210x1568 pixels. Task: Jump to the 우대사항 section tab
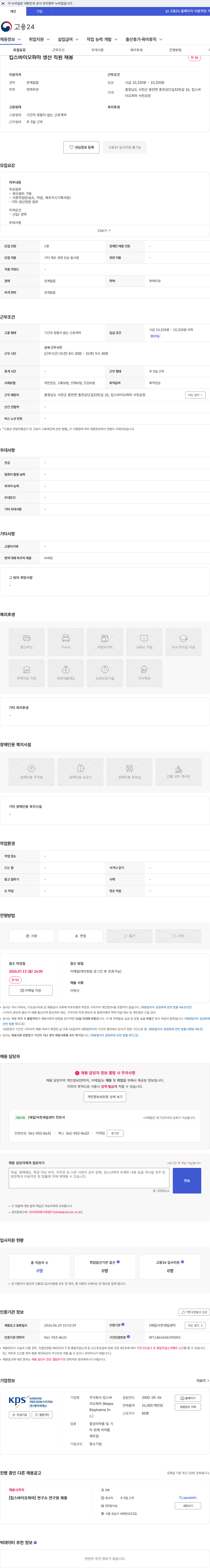coord(97,50)
